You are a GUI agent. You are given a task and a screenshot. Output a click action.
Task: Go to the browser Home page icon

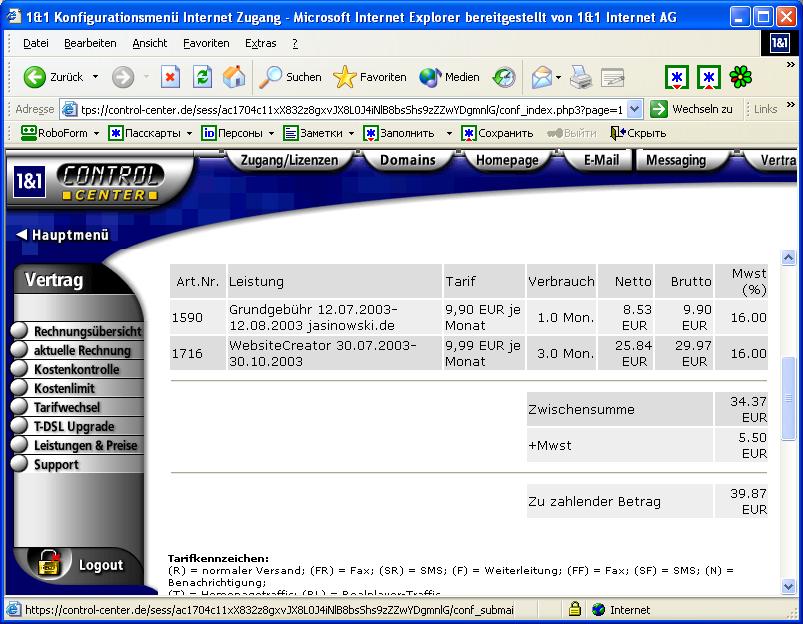pyautogui.click(x=234, y=77)
